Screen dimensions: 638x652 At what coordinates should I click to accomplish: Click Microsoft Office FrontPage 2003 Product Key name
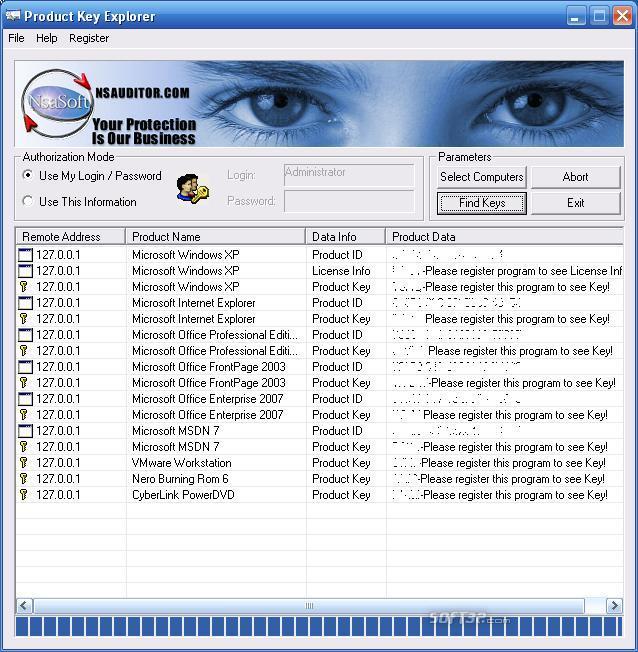click(209, 383)
